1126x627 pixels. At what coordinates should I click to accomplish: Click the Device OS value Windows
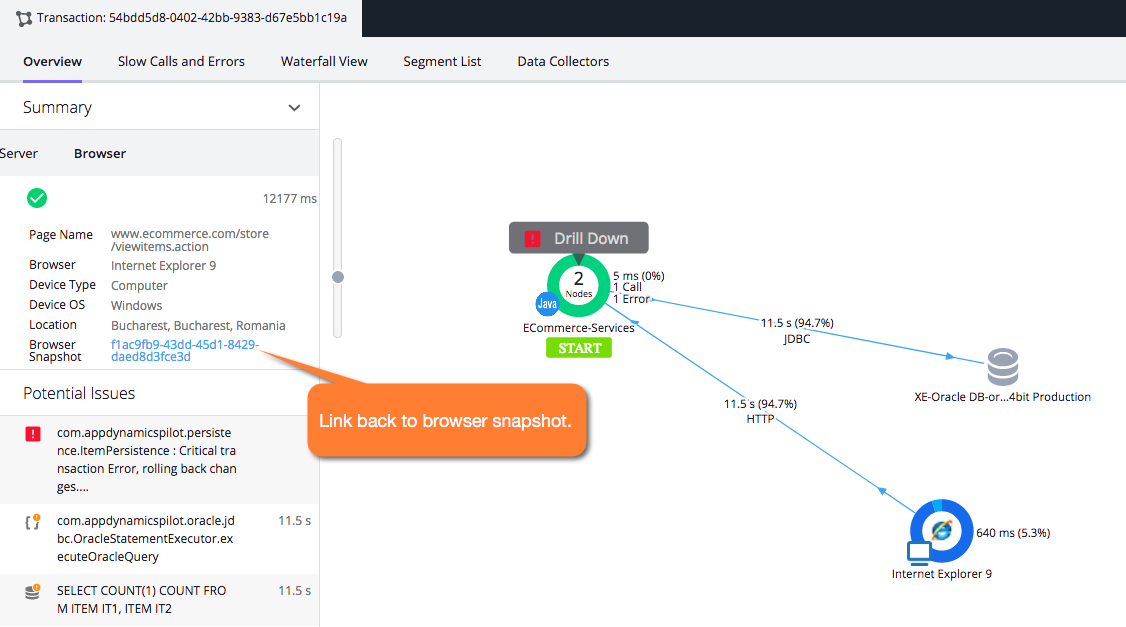tap(136, 306)
